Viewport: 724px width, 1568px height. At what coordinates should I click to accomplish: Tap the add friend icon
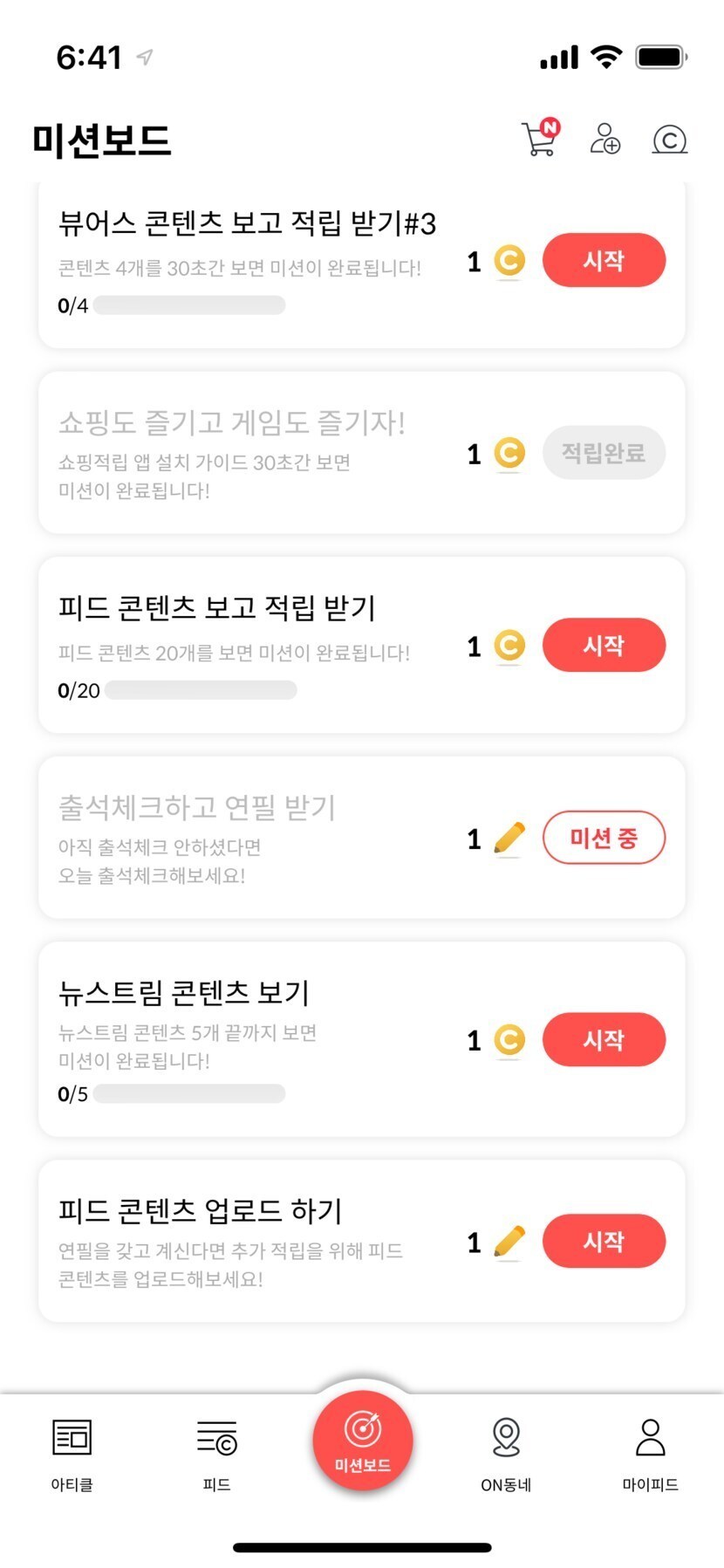tap(604, 139)
